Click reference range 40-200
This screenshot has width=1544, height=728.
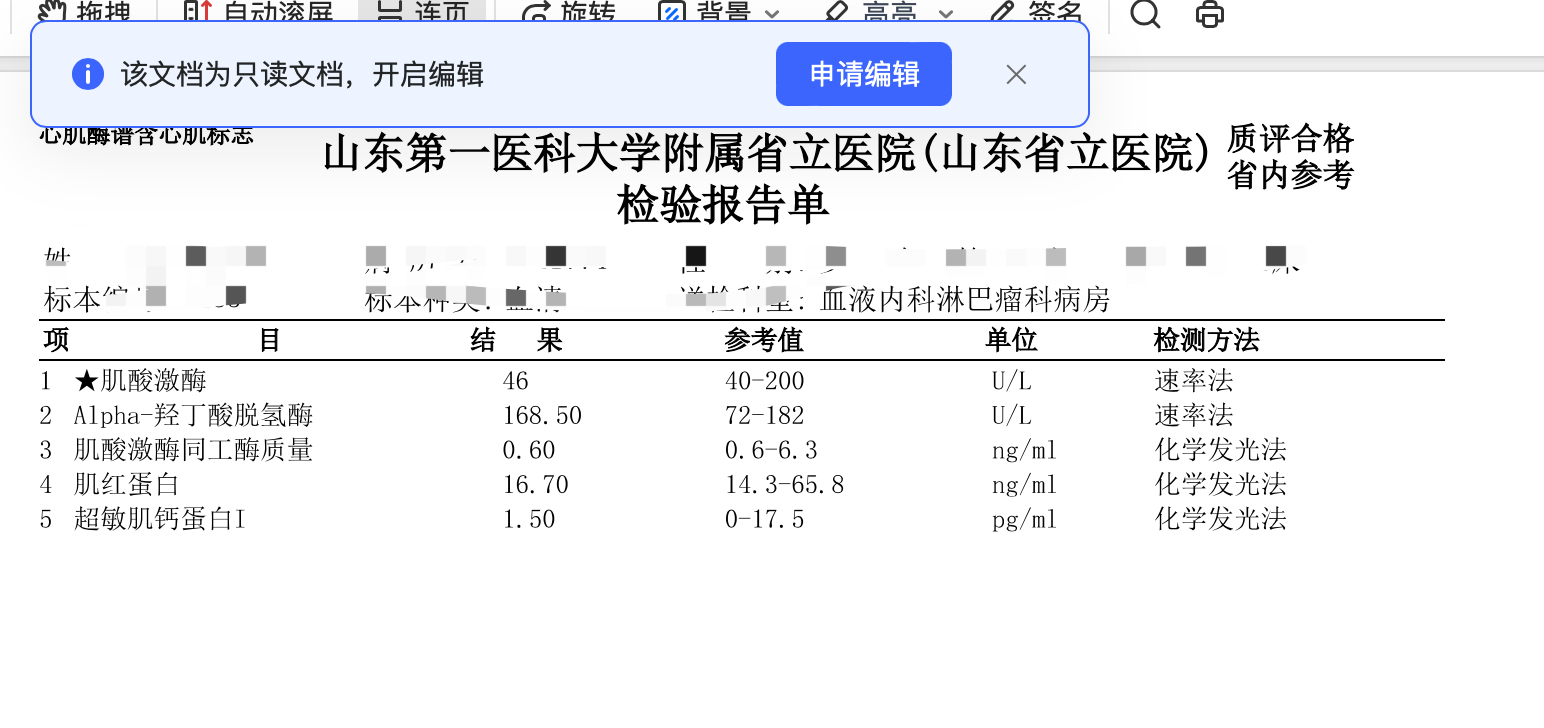[x=765, y=381]
